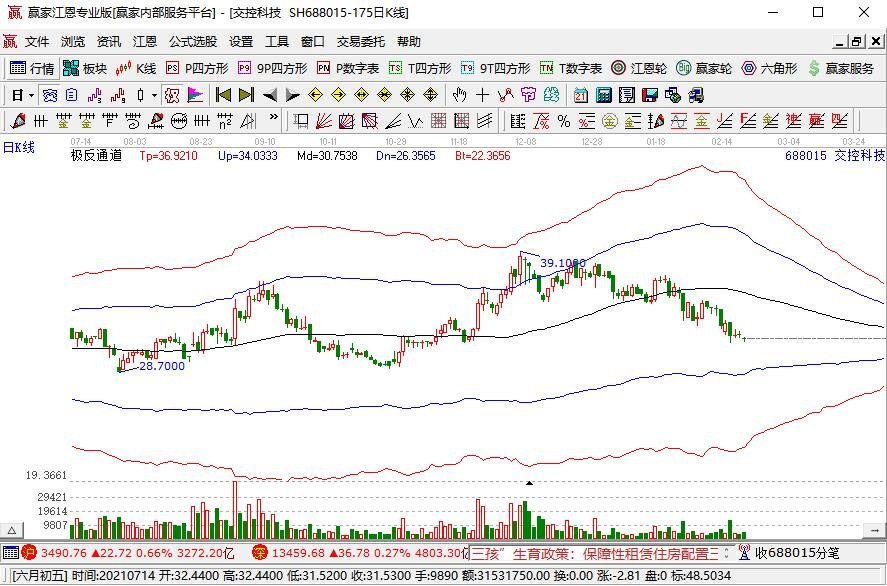Click the right arrow scroll button at bottom-right

[875, 531]
